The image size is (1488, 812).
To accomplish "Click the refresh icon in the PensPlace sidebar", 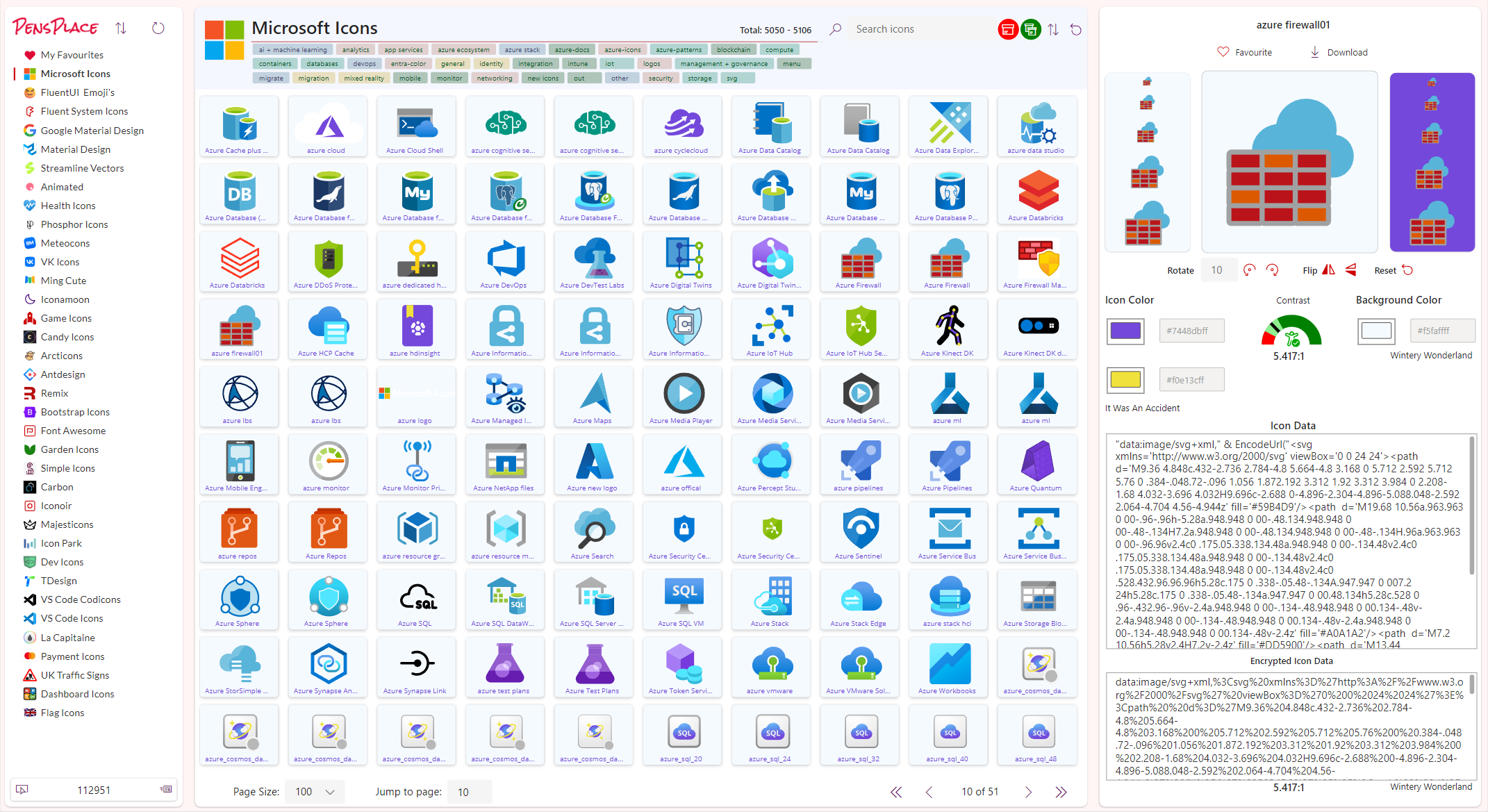I will (158, 28).
